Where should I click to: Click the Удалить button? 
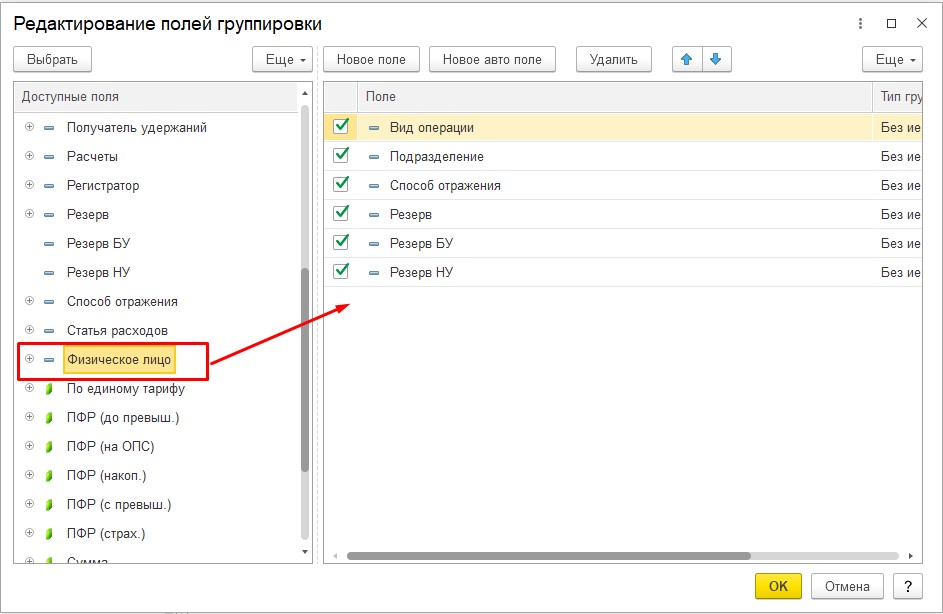613,60
